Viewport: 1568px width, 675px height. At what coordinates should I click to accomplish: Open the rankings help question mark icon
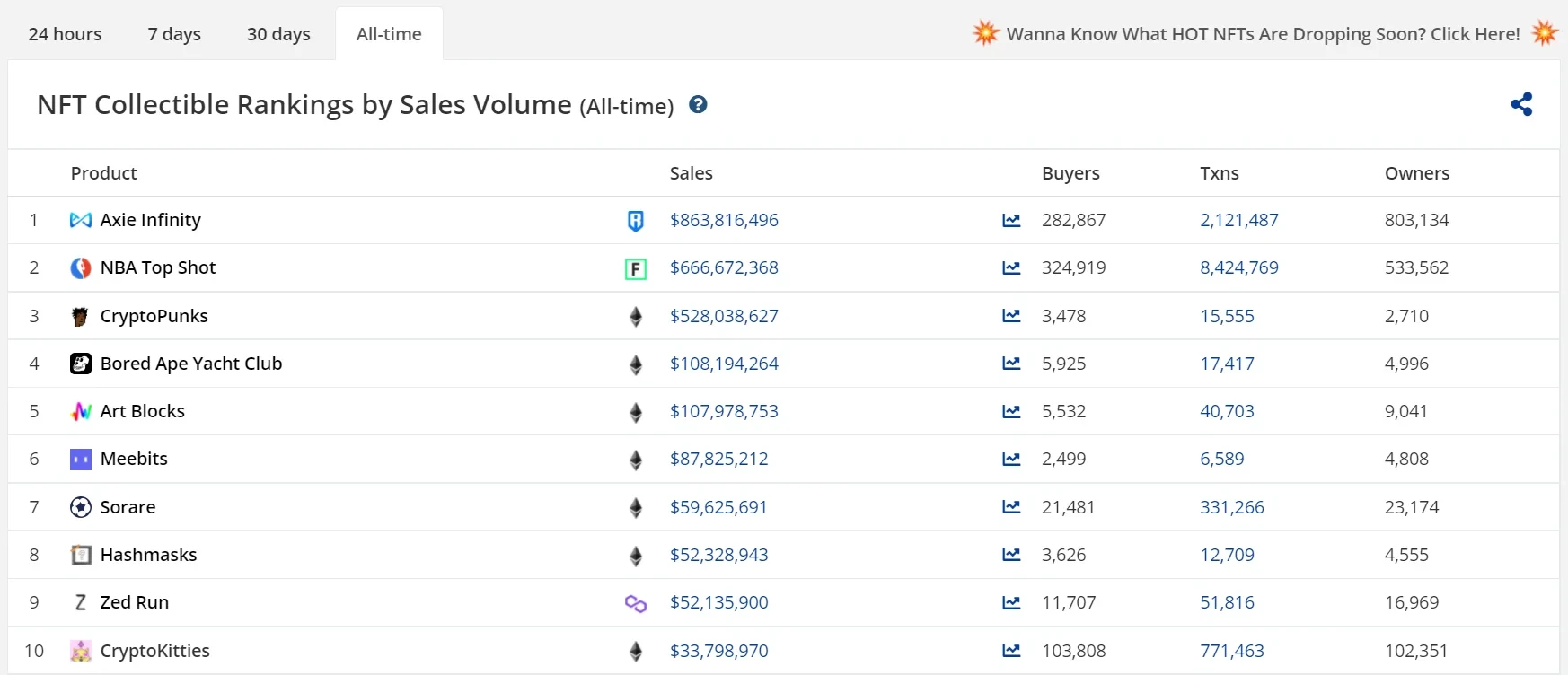coord(698,105)
